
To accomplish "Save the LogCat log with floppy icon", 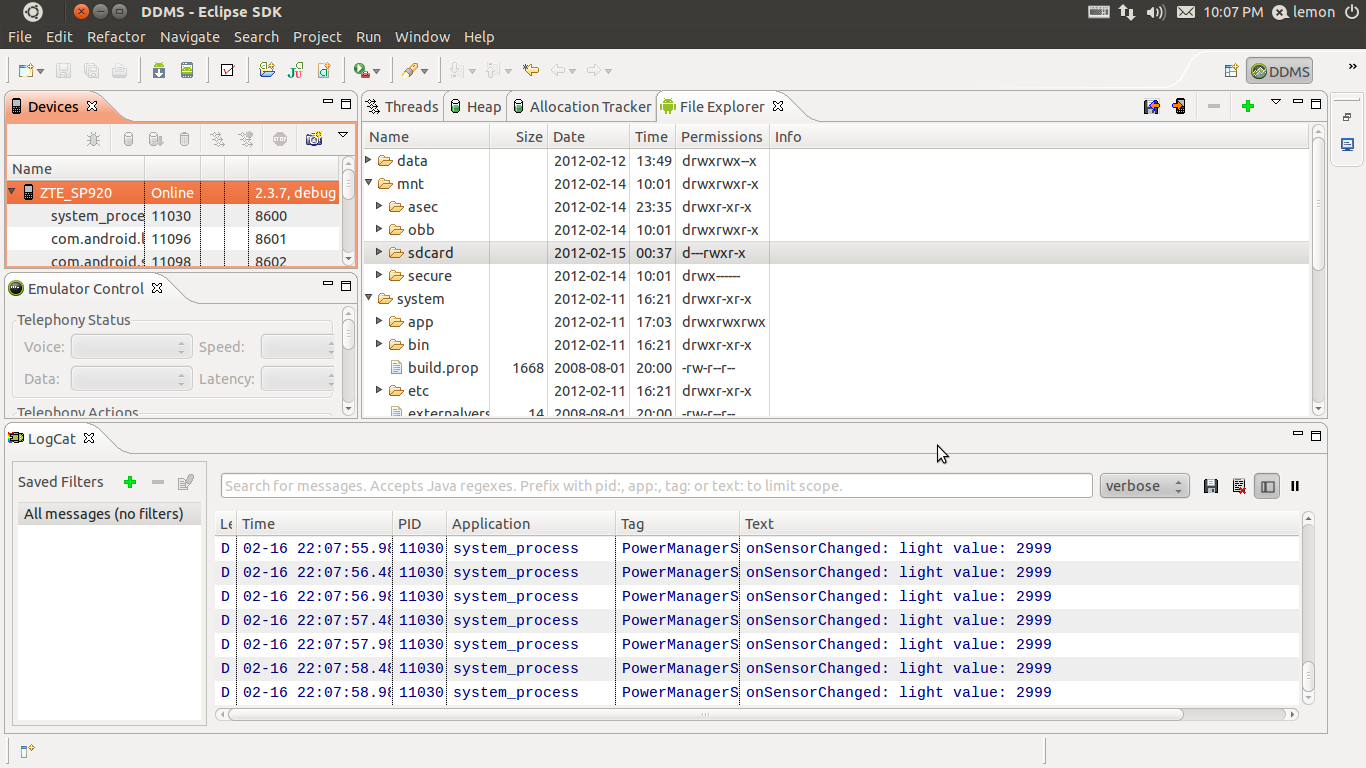I will 1211,486.
